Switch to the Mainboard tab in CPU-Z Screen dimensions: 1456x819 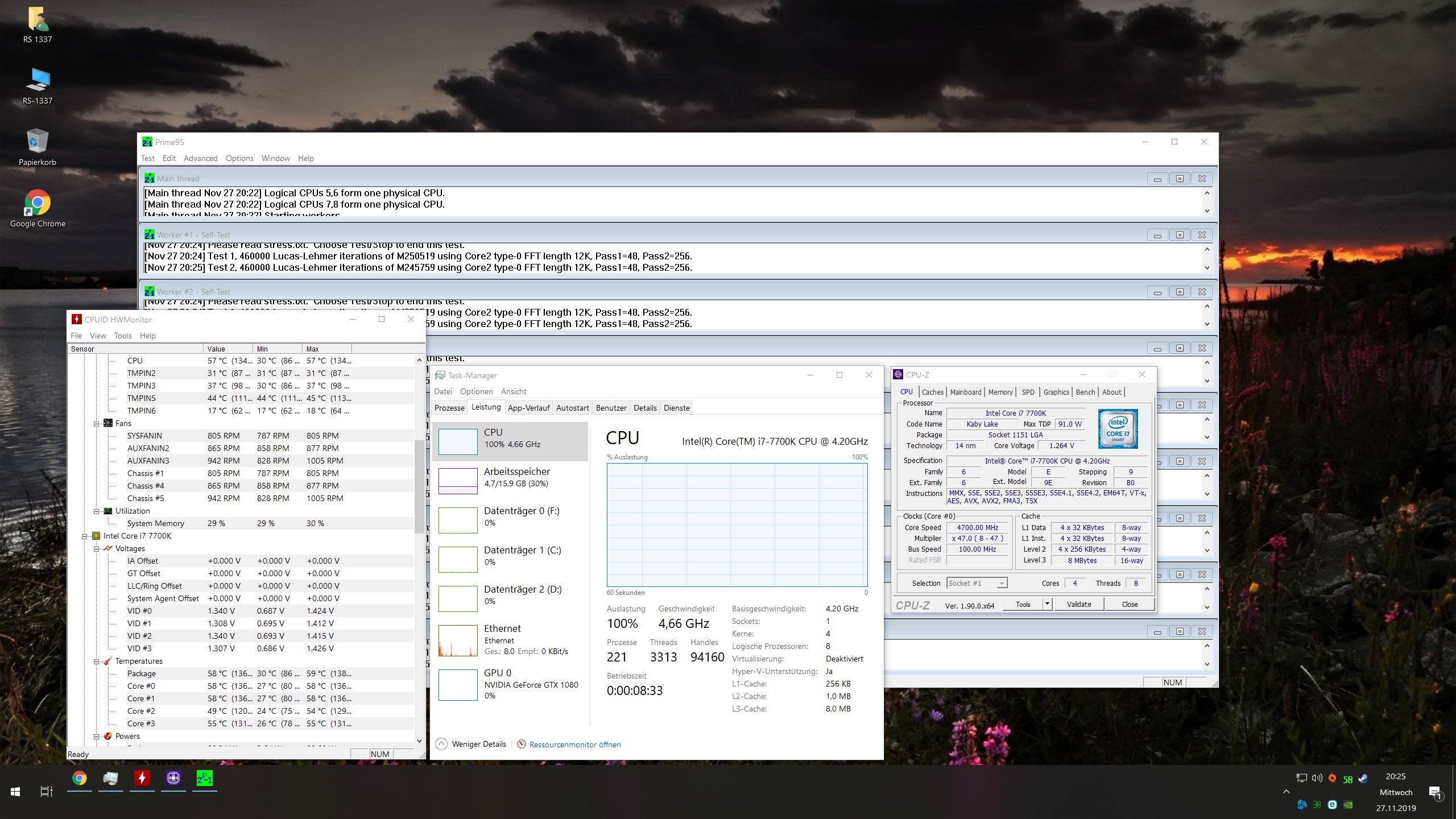[x=965, y=392]
